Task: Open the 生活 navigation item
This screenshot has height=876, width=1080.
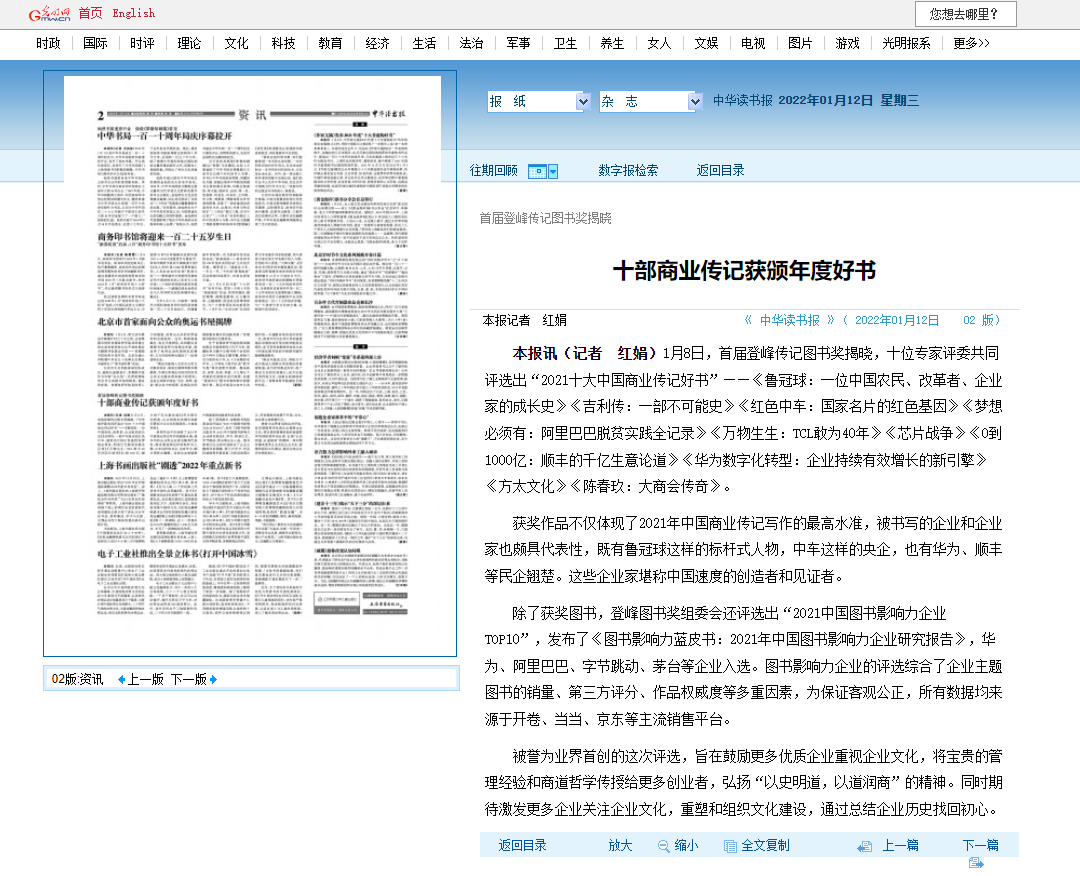Action: point(424,43)
